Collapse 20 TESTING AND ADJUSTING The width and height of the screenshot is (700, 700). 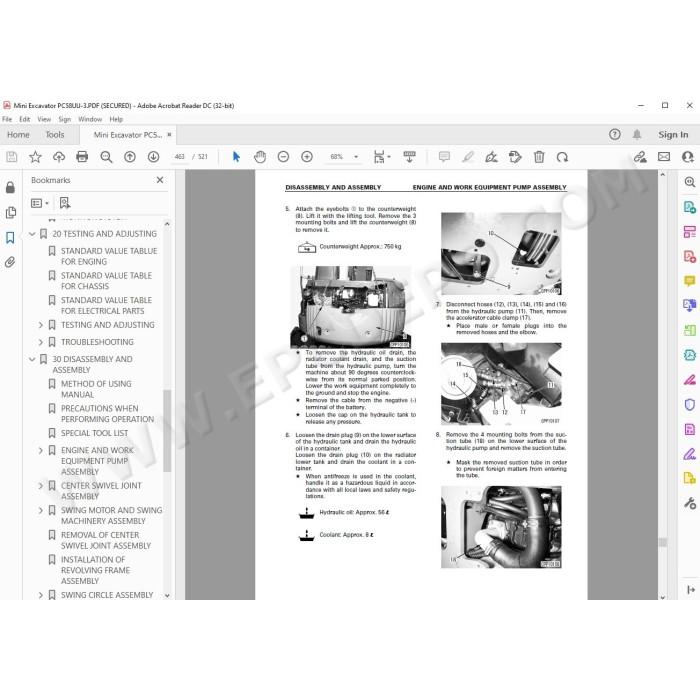tap(32, 234)
